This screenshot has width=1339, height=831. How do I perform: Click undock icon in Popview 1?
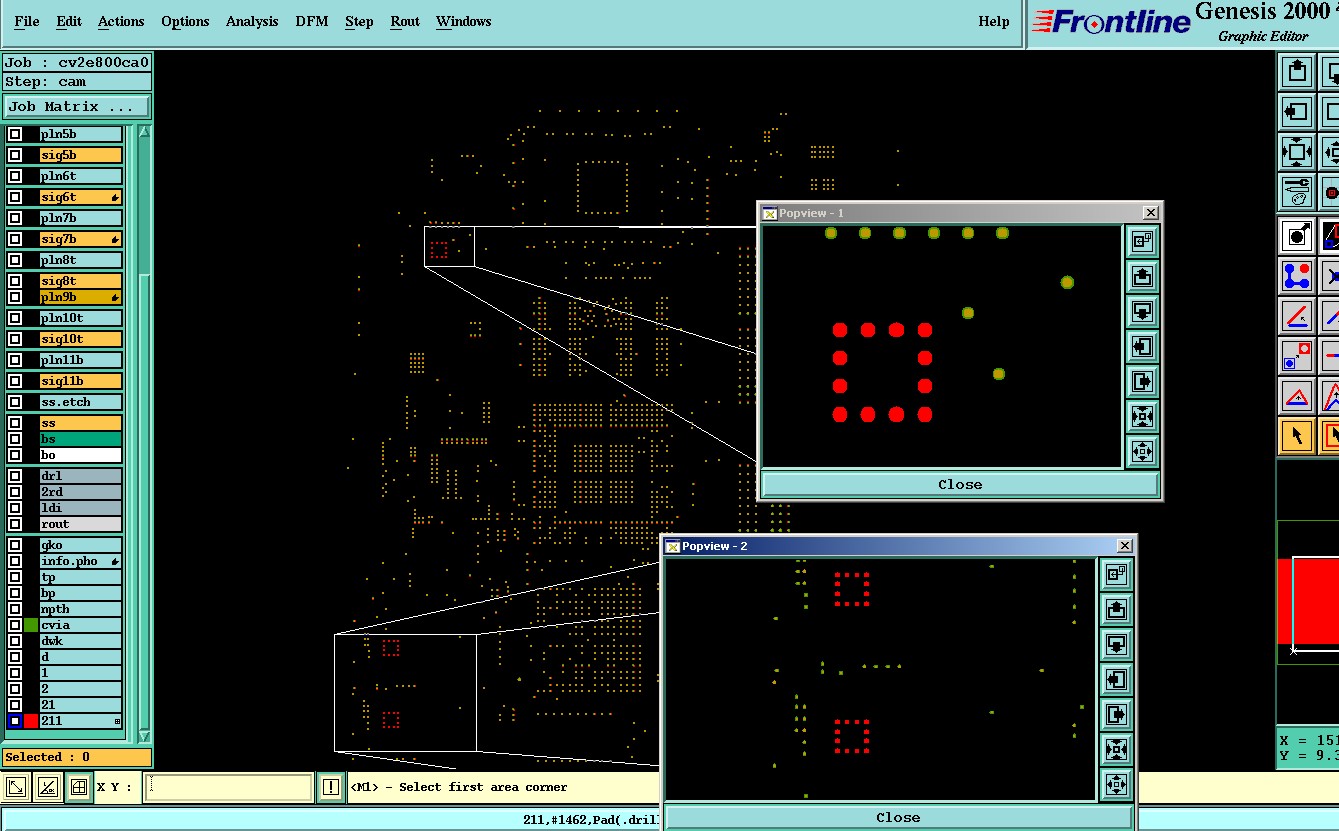[1142, 241]
